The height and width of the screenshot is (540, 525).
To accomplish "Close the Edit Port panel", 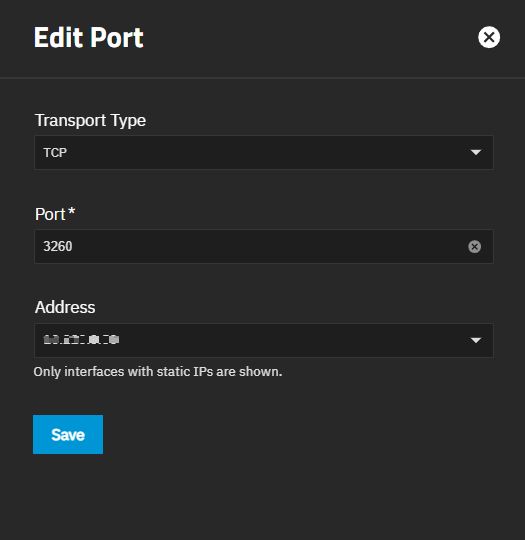I will (489, 37).
